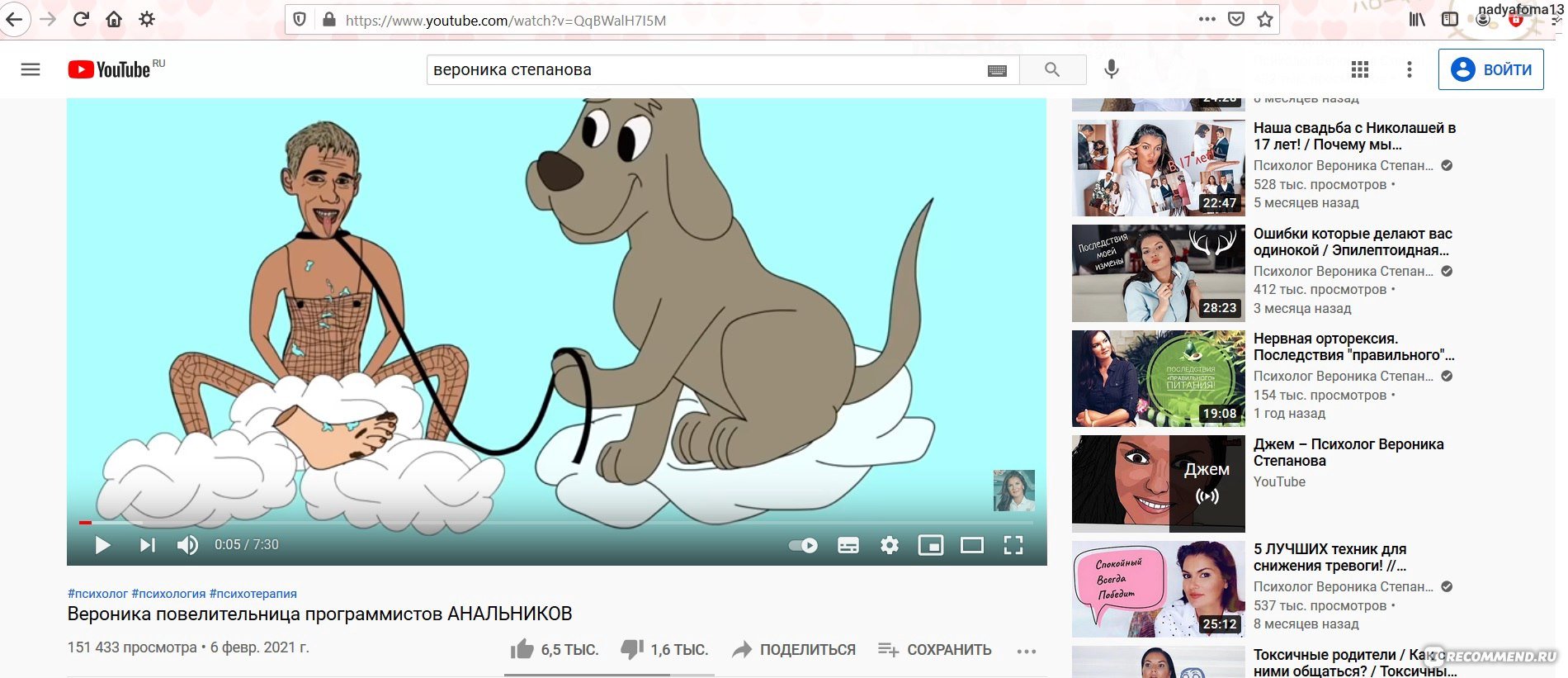1568x678 pixels.
Task: Click the shield tracking protection icon
Action: [300, 20]
